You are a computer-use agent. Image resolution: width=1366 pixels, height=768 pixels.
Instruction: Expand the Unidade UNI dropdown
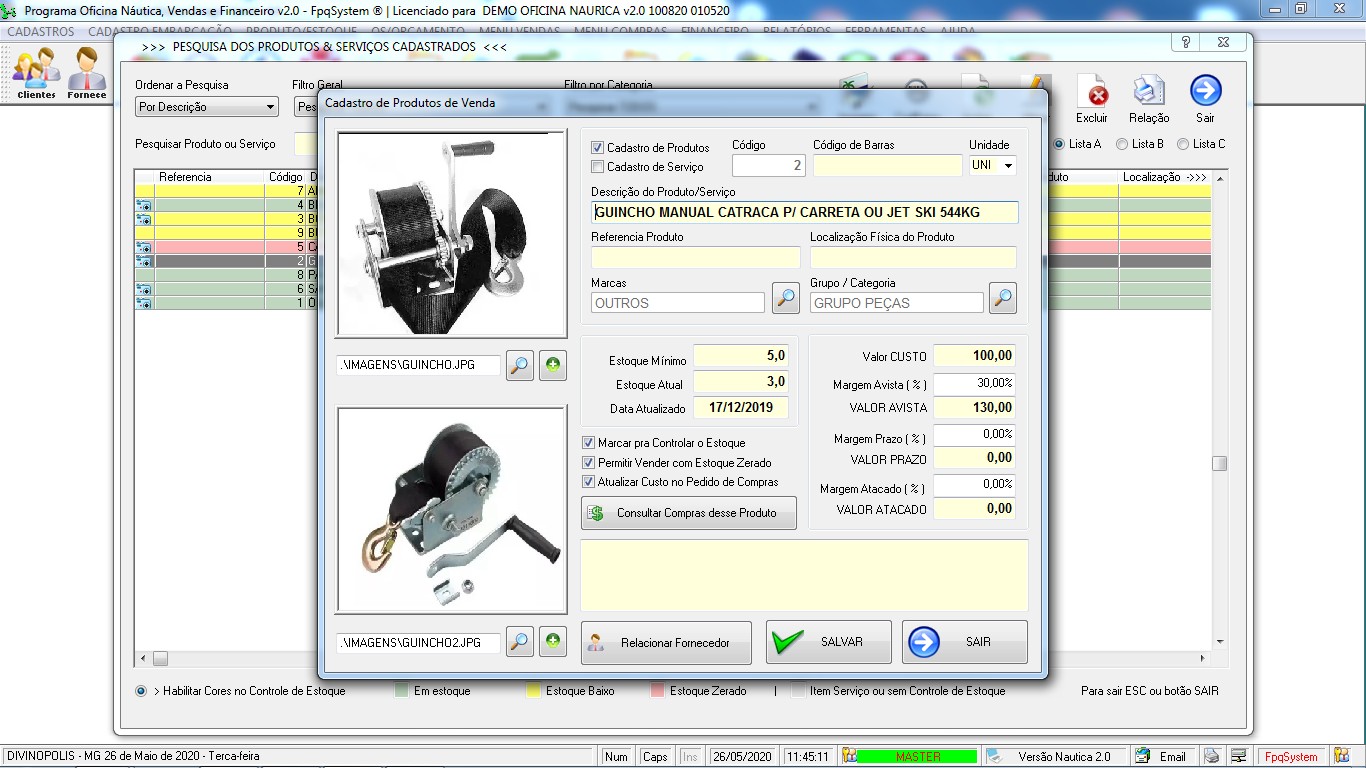(x=1007, y=165)
